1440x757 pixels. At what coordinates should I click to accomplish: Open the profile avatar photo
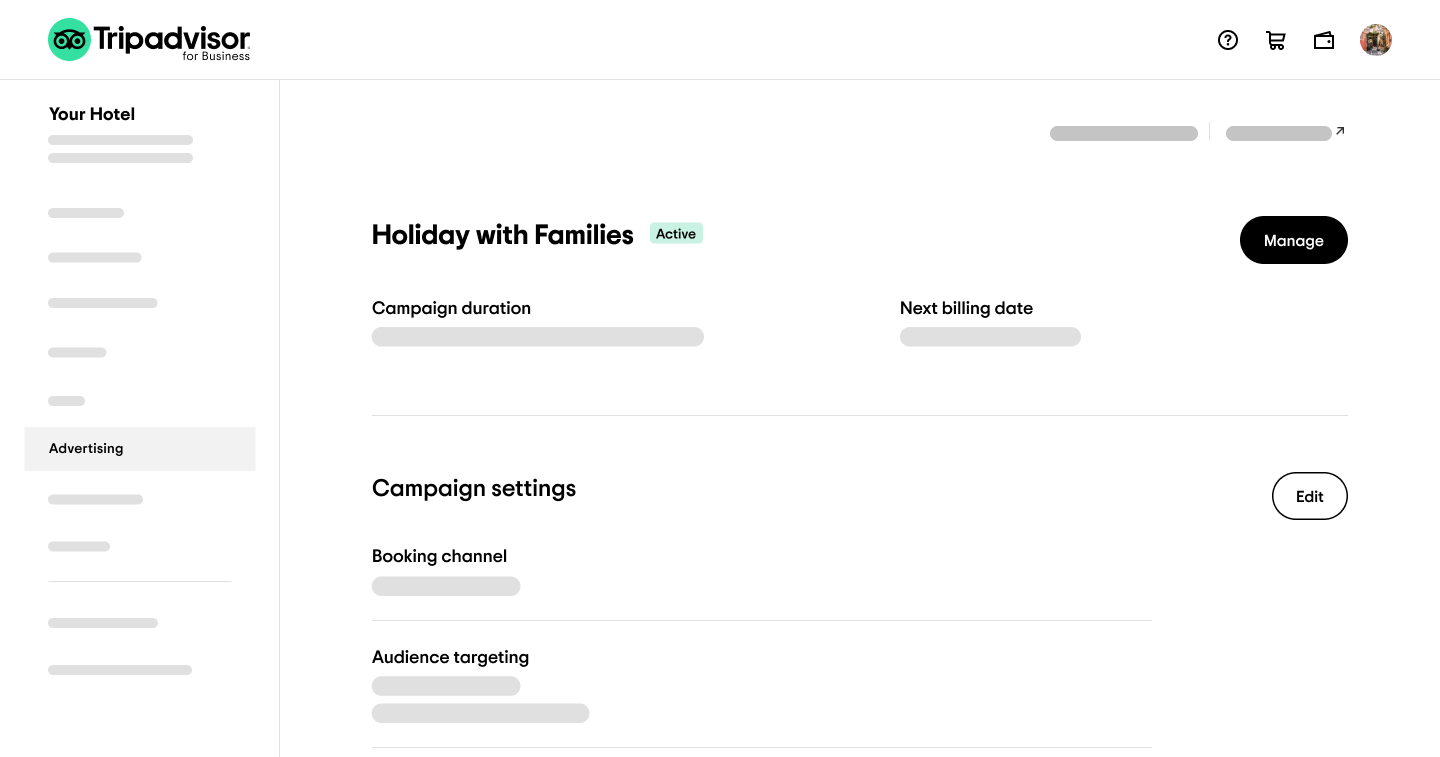pyautogui.click(x=1376, y=40)
